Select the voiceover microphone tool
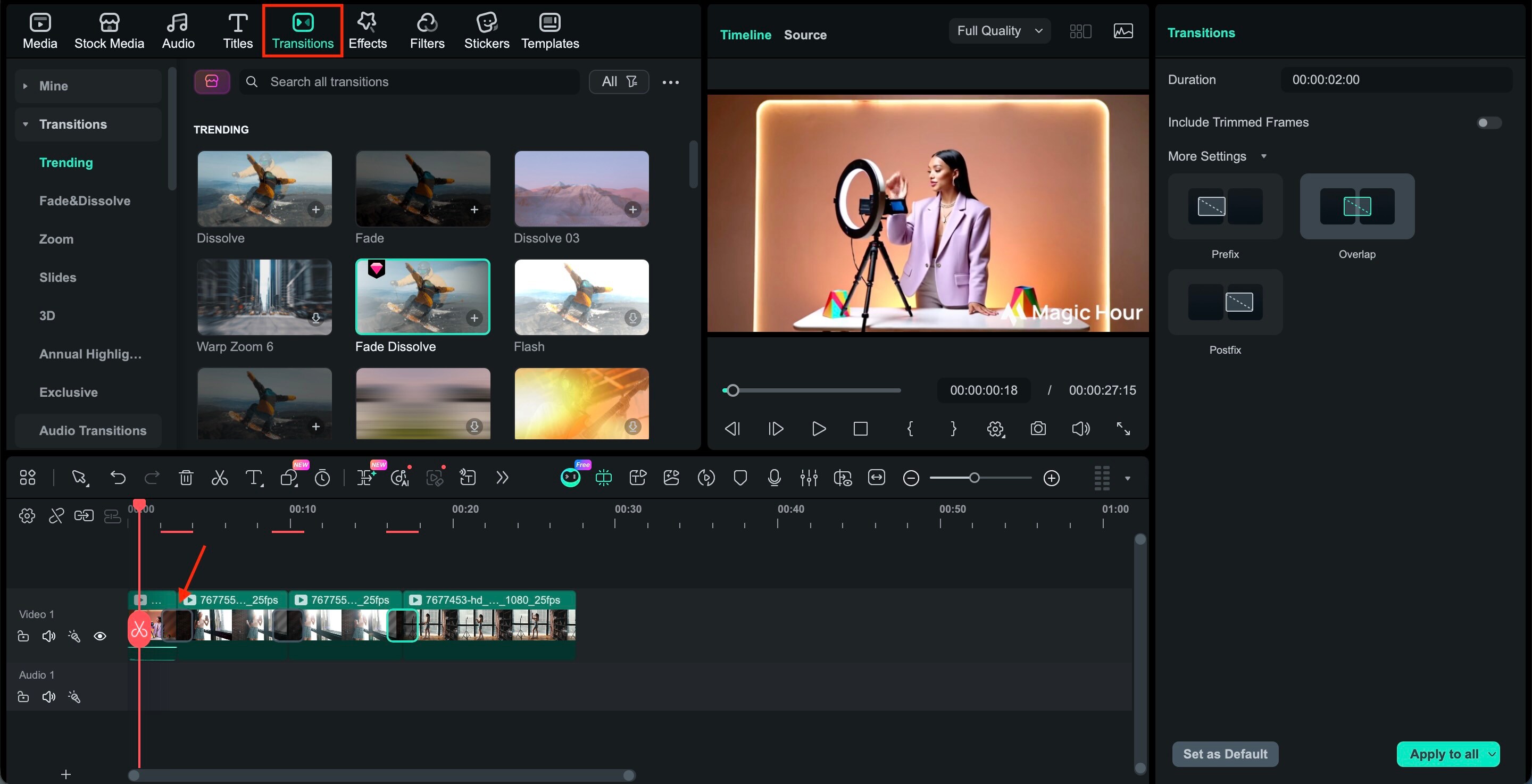The height and width of the screenshot is (784, 1532). click(774, 478)
